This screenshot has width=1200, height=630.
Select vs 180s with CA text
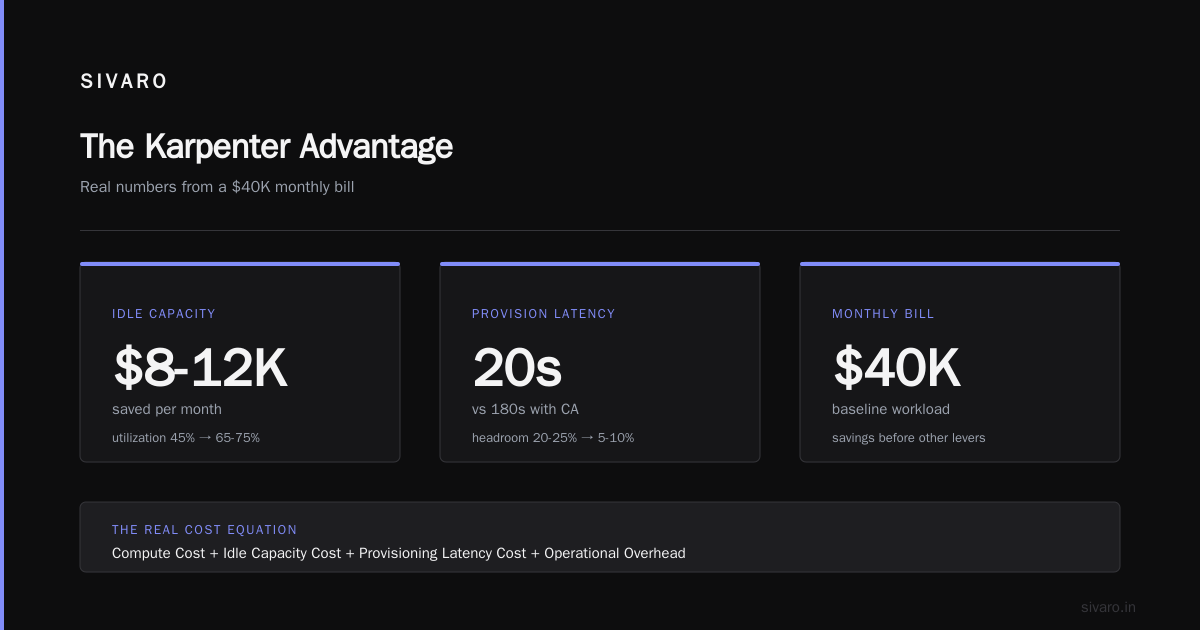525,409
